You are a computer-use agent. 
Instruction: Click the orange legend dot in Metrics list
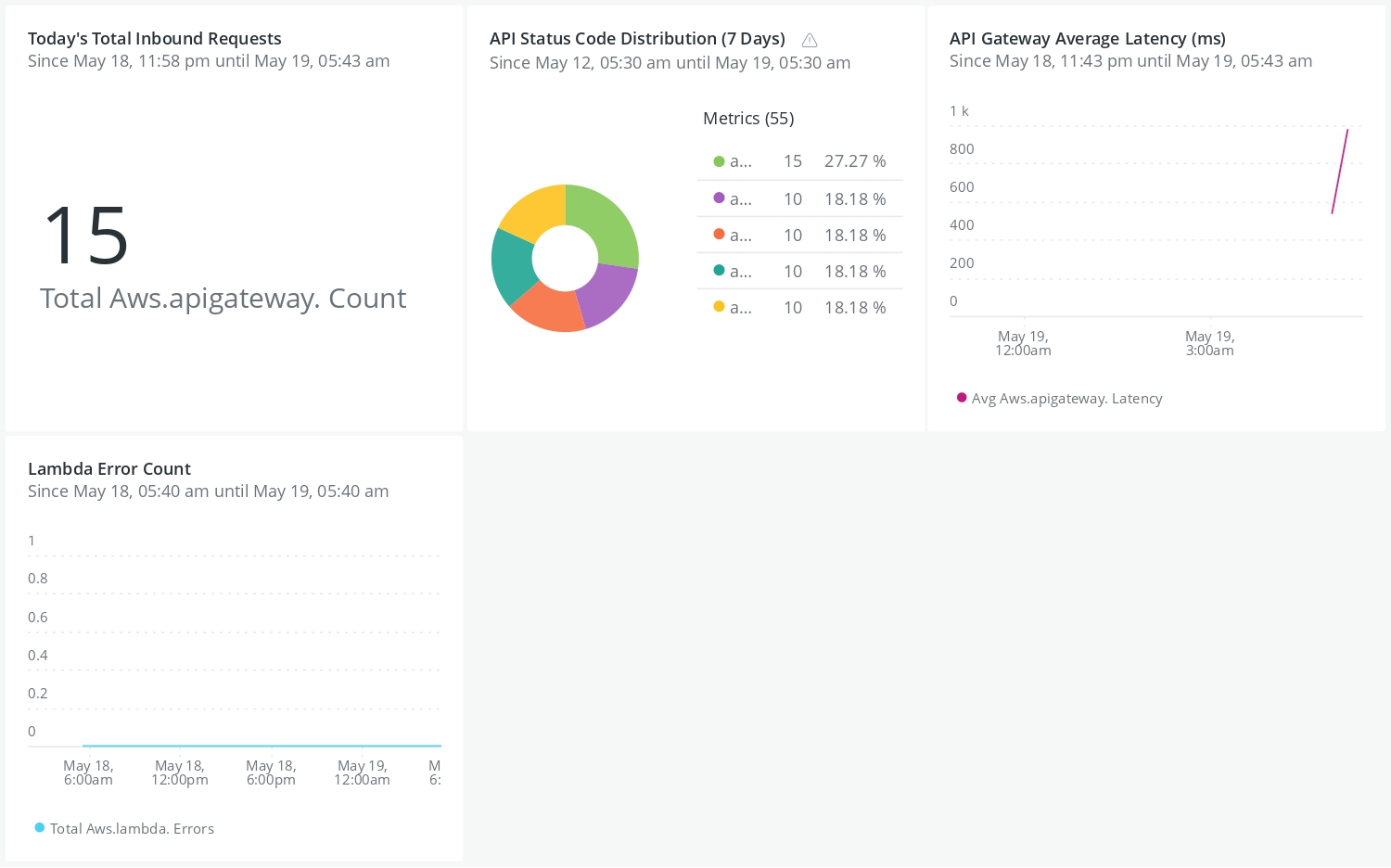[x=719, y=235]
